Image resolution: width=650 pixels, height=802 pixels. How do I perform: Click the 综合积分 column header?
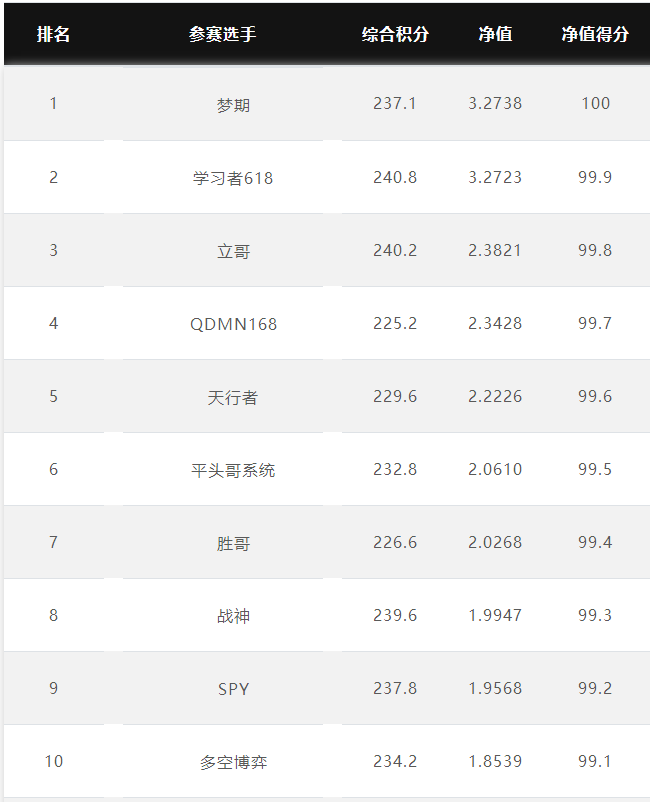tap(395, 34)
